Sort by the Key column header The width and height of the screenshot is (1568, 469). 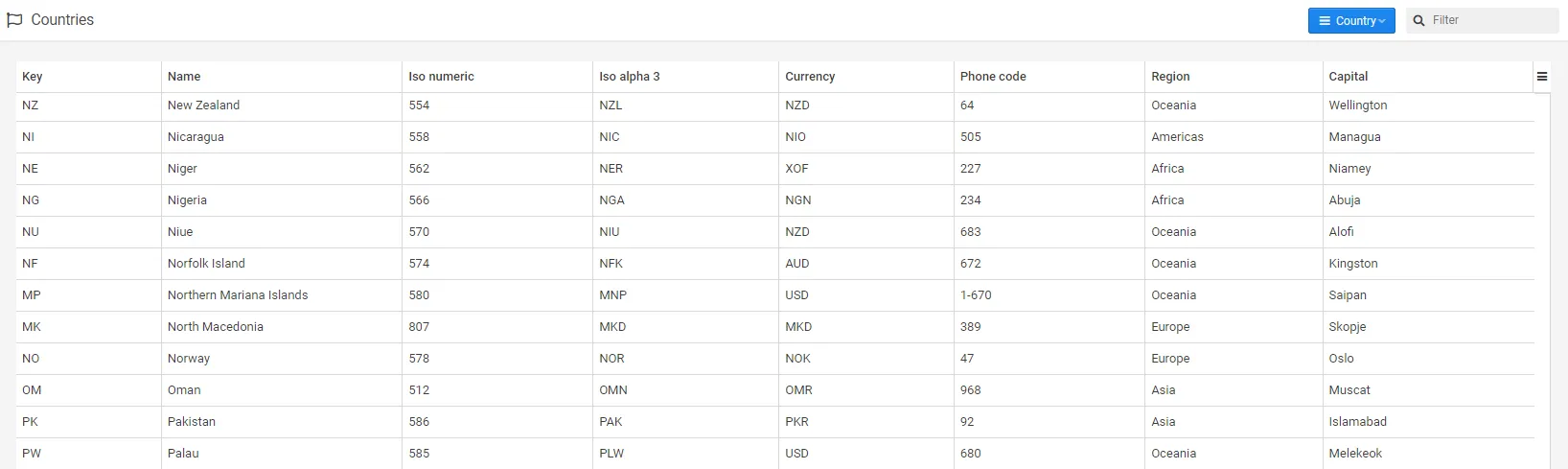(33, 77)
